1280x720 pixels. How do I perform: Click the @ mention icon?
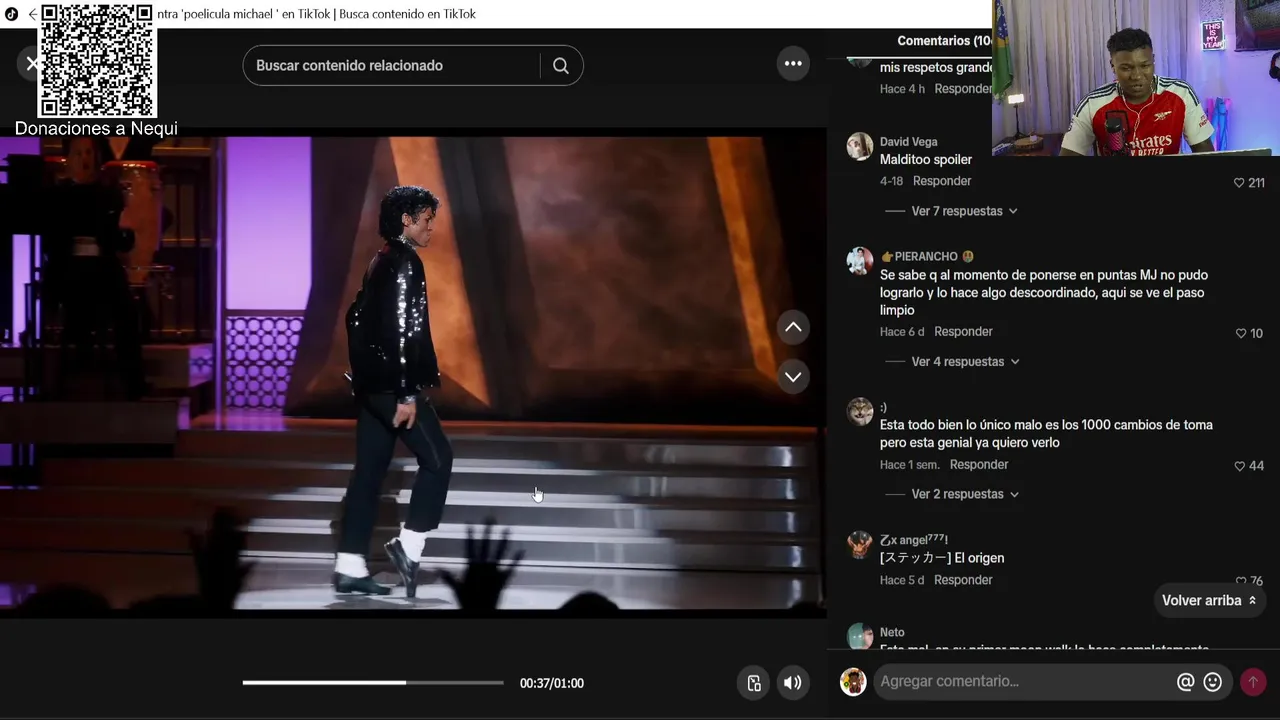click(x=1185, y=682)
